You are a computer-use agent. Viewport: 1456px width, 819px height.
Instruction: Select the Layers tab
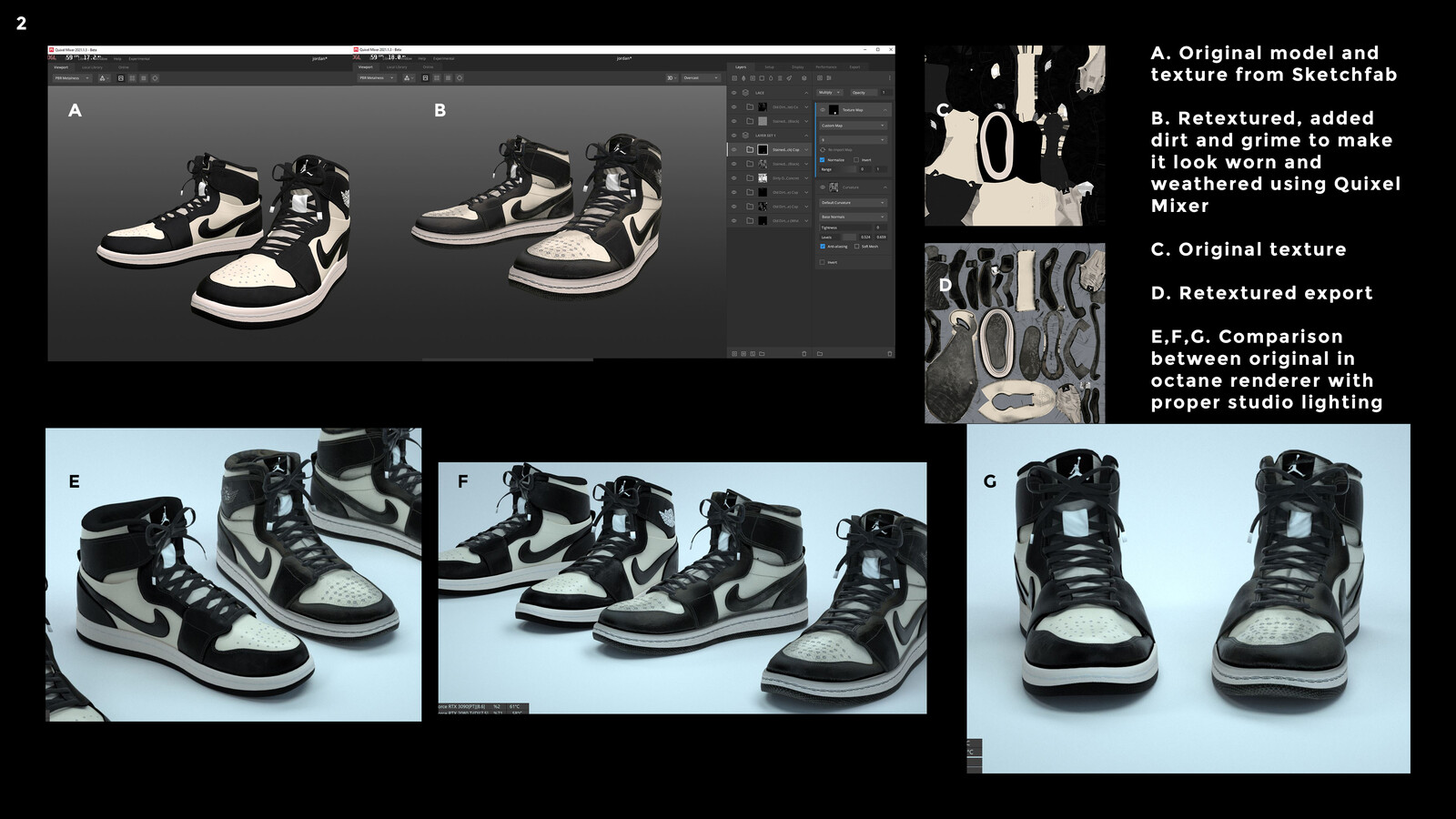(741, 67)
